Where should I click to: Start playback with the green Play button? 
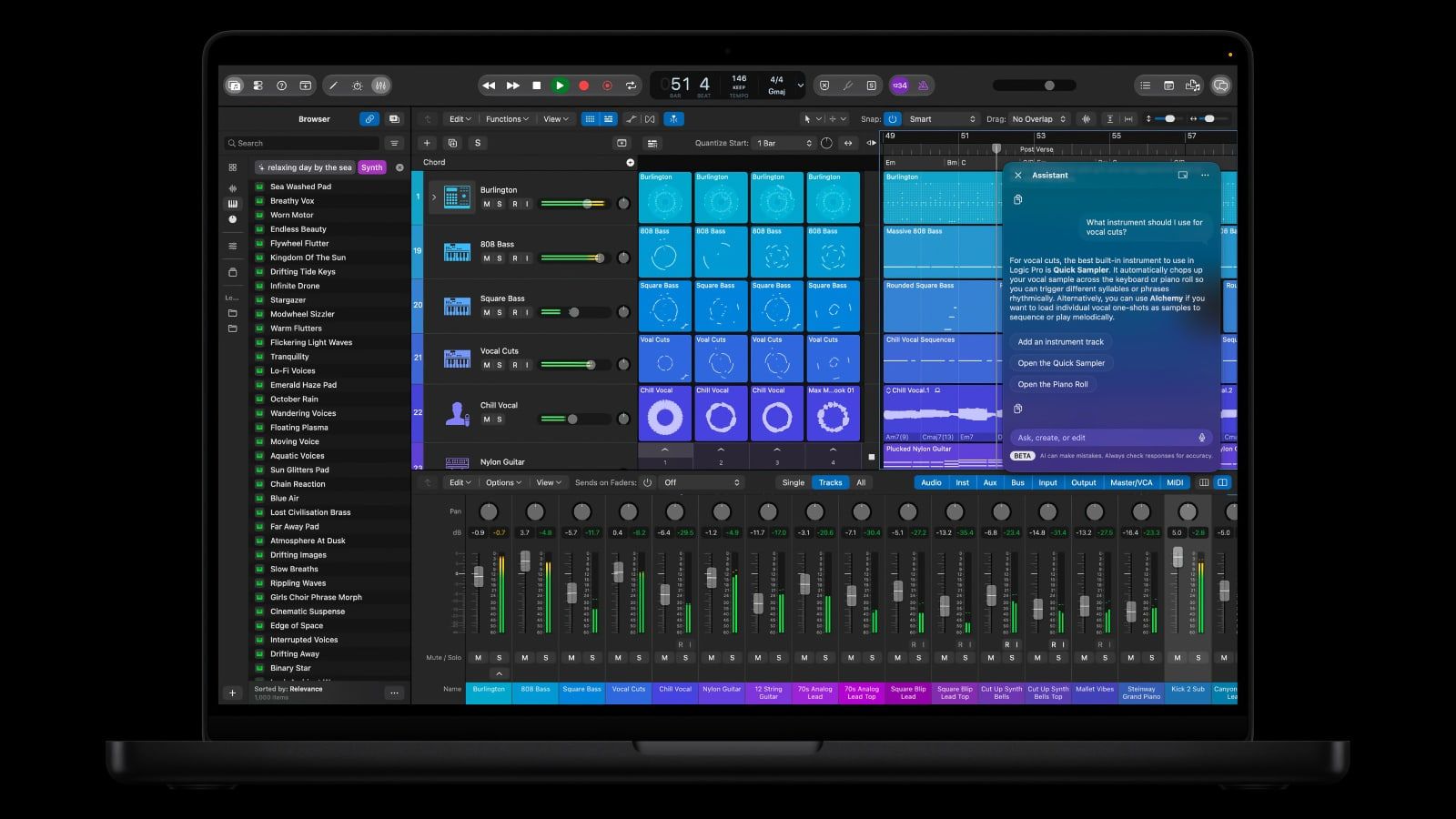[560, 86]
